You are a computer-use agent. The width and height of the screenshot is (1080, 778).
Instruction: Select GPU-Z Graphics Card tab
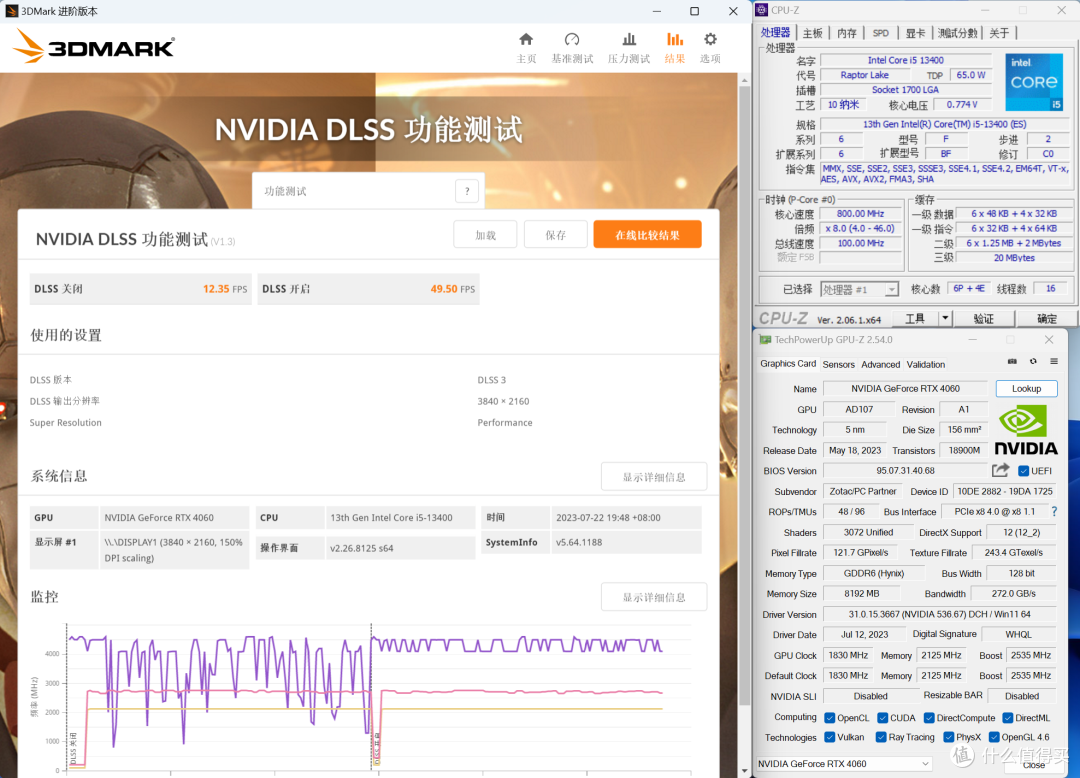[788, 364]
